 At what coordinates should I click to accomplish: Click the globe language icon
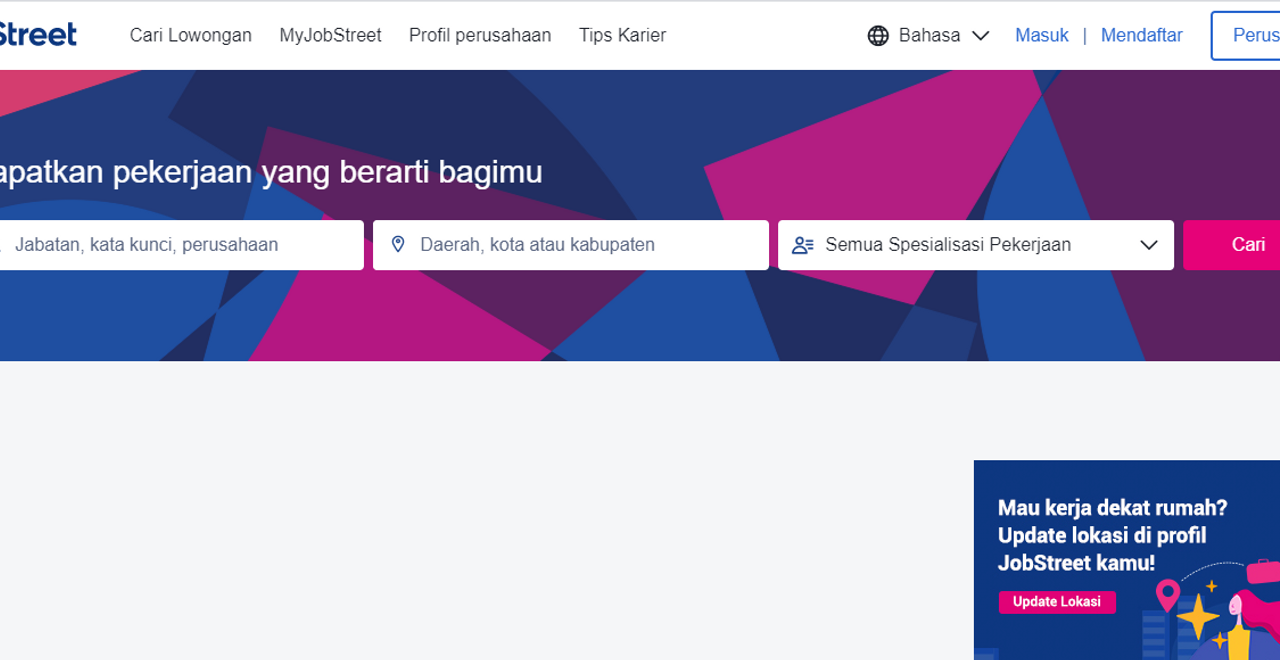(878, 35)
